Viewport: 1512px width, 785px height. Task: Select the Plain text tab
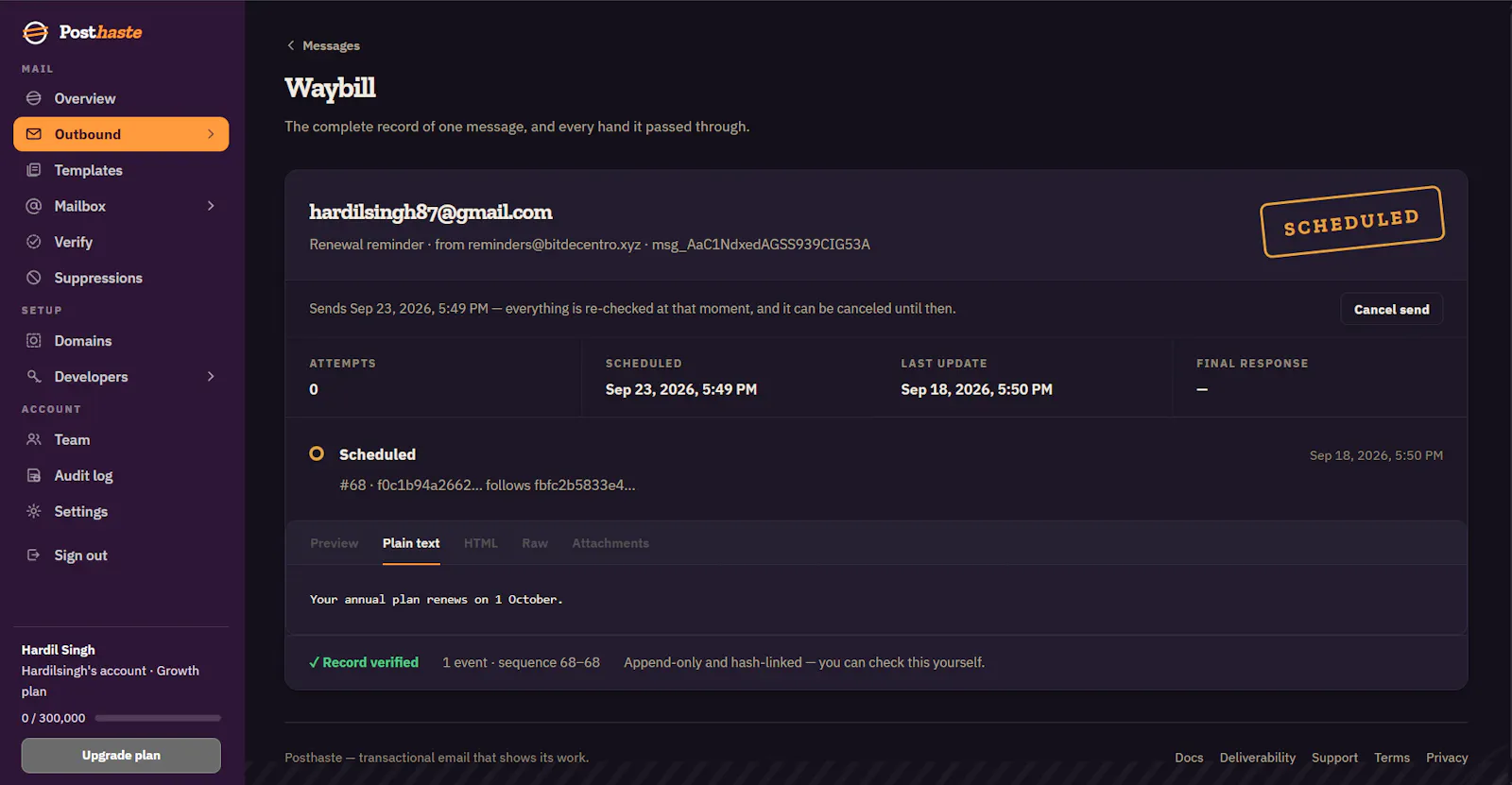(411, 543)
